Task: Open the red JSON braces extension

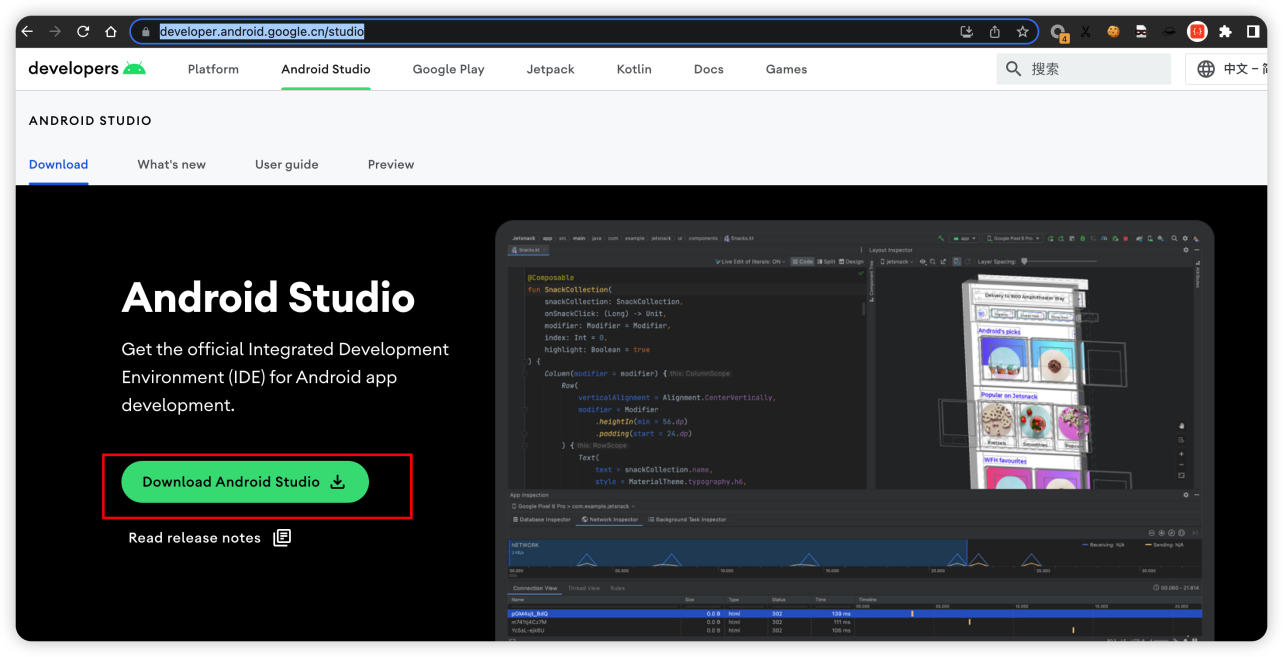Action: tap(1197, 32)
